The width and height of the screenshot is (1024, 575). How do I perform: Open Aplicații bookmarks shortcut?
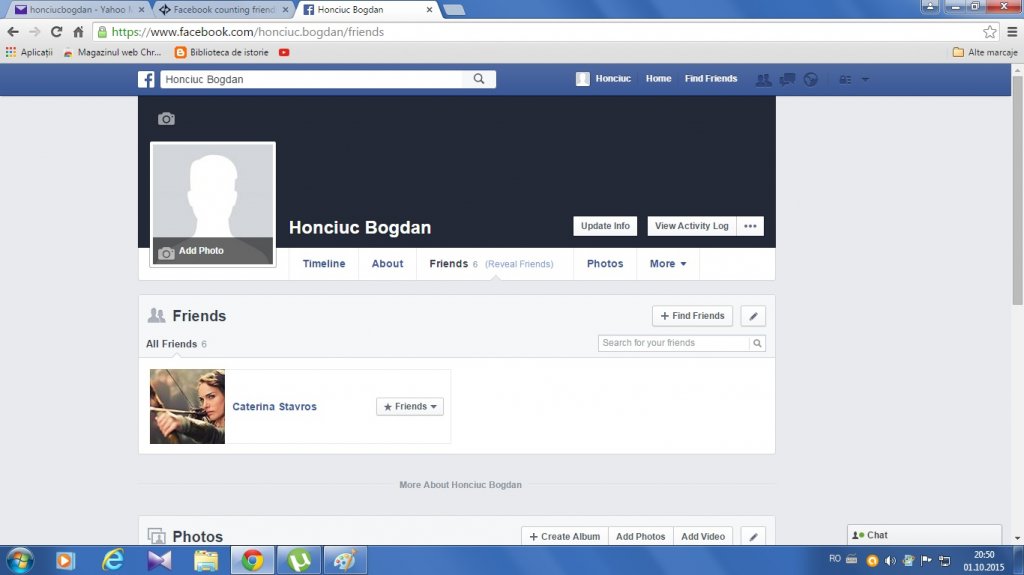29,52
